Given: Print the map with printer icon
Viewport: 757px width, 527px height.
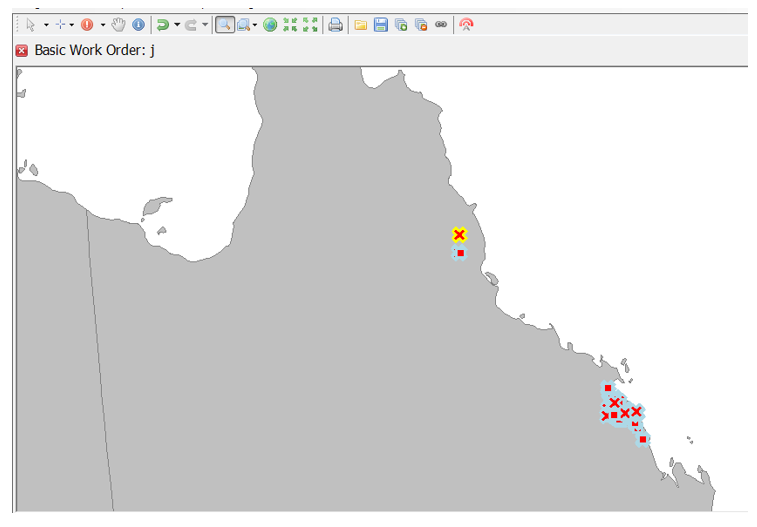Looking at the screenshot, I should [336, 25].
